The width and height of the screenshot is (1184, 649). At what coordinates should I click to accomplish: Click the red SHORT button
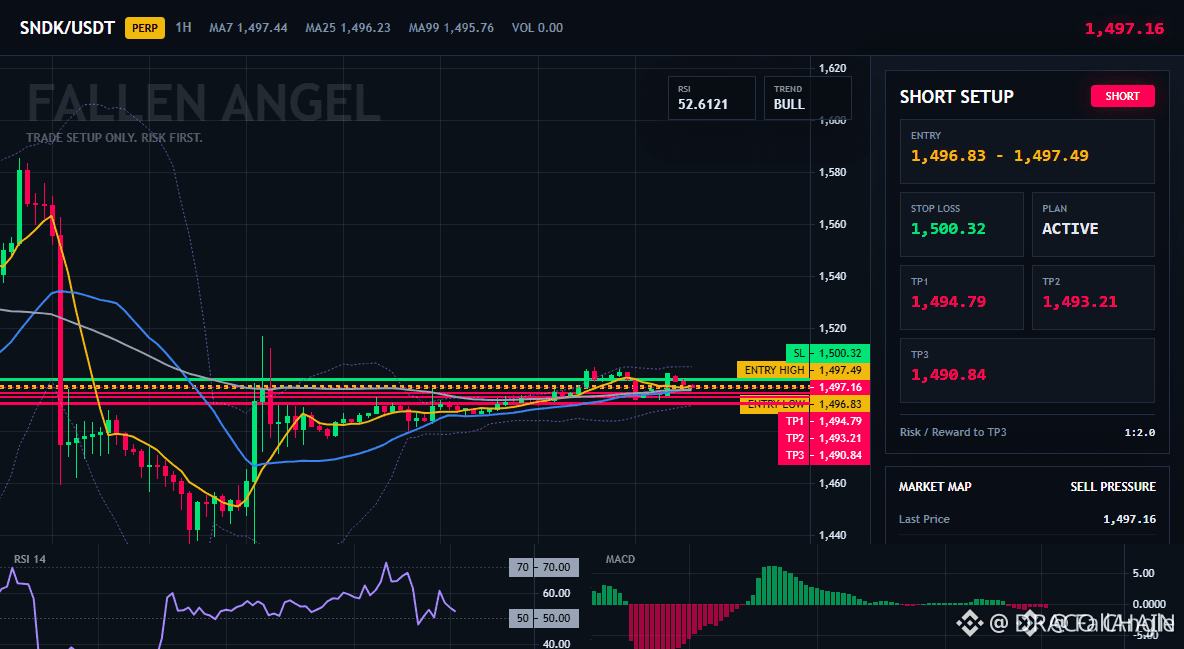(1122, 96)
